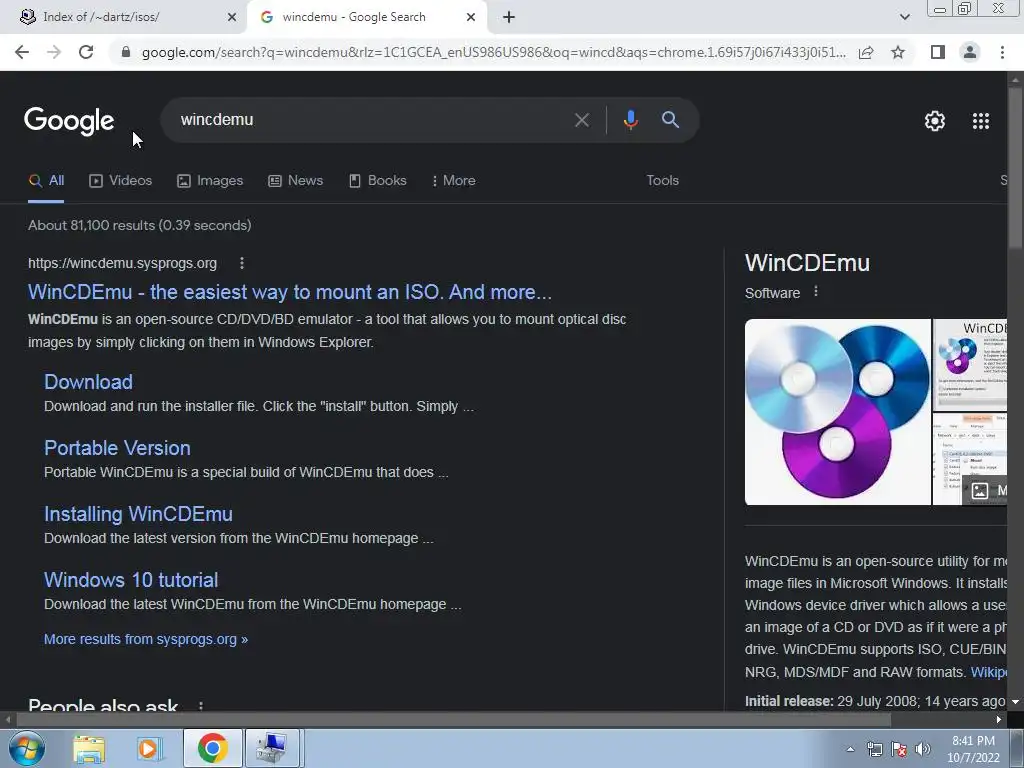Click the Chrome taskbar icon
Image resolution: width=1024 pixels, height=768 pixels.
click(213, 748)
